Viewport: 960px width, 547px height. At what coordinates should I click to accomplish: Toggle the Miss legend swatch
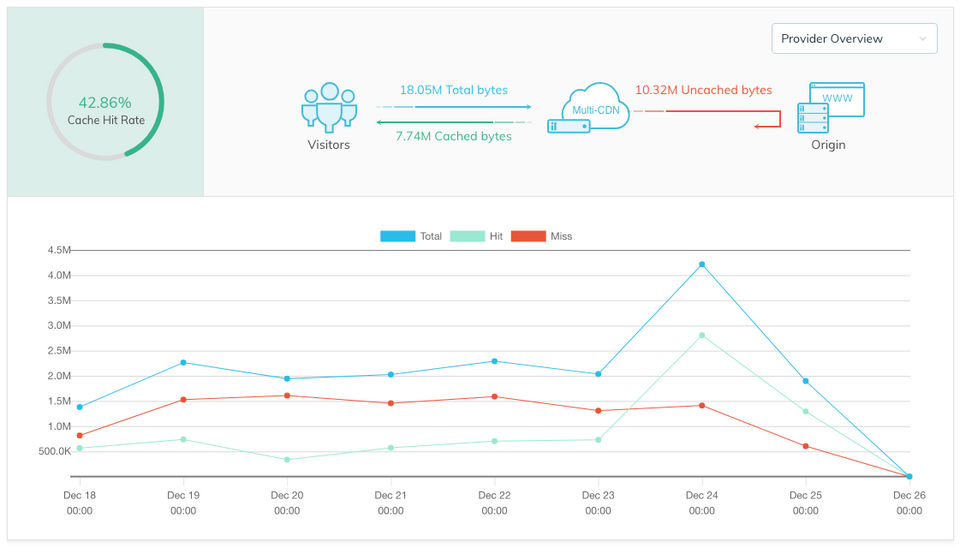click(528, 236)
